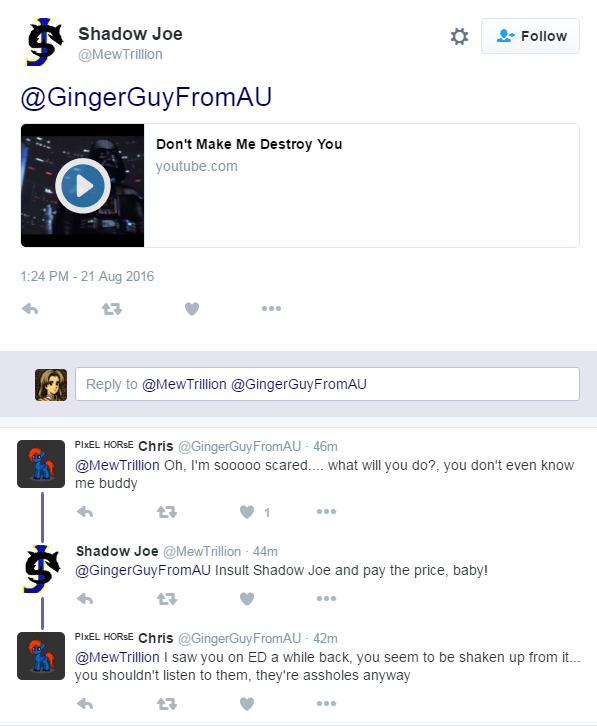Reply to Chris's 42m tweet

point(85,704)
